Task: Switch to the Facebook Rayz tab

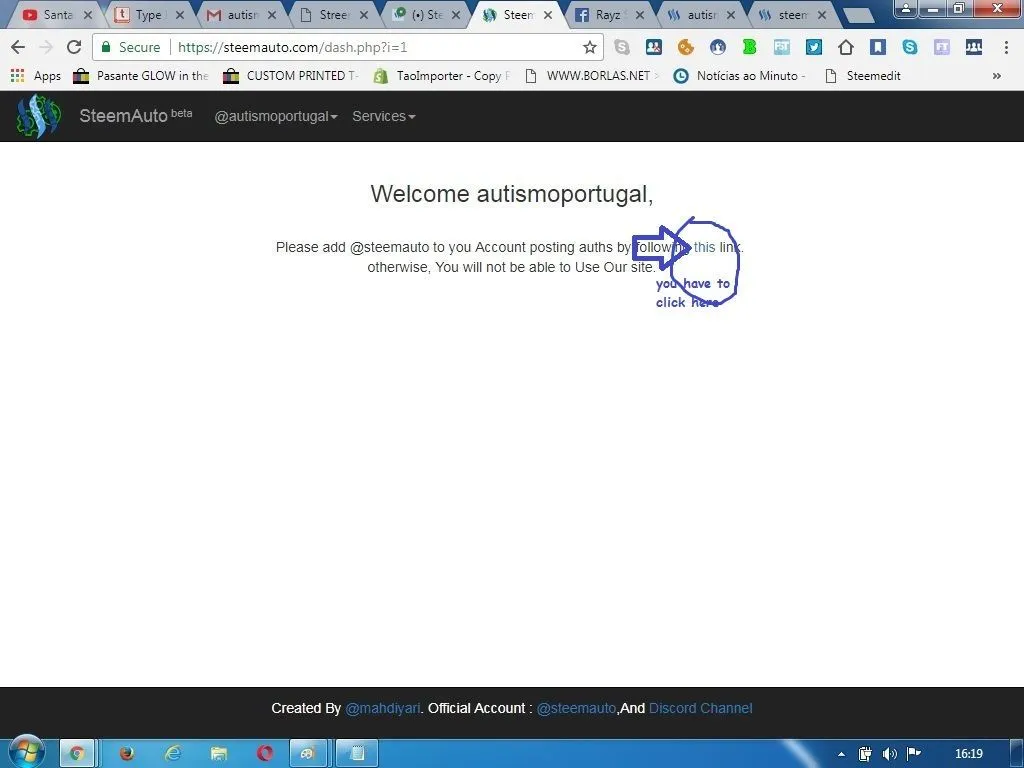Action: [609, 14]
